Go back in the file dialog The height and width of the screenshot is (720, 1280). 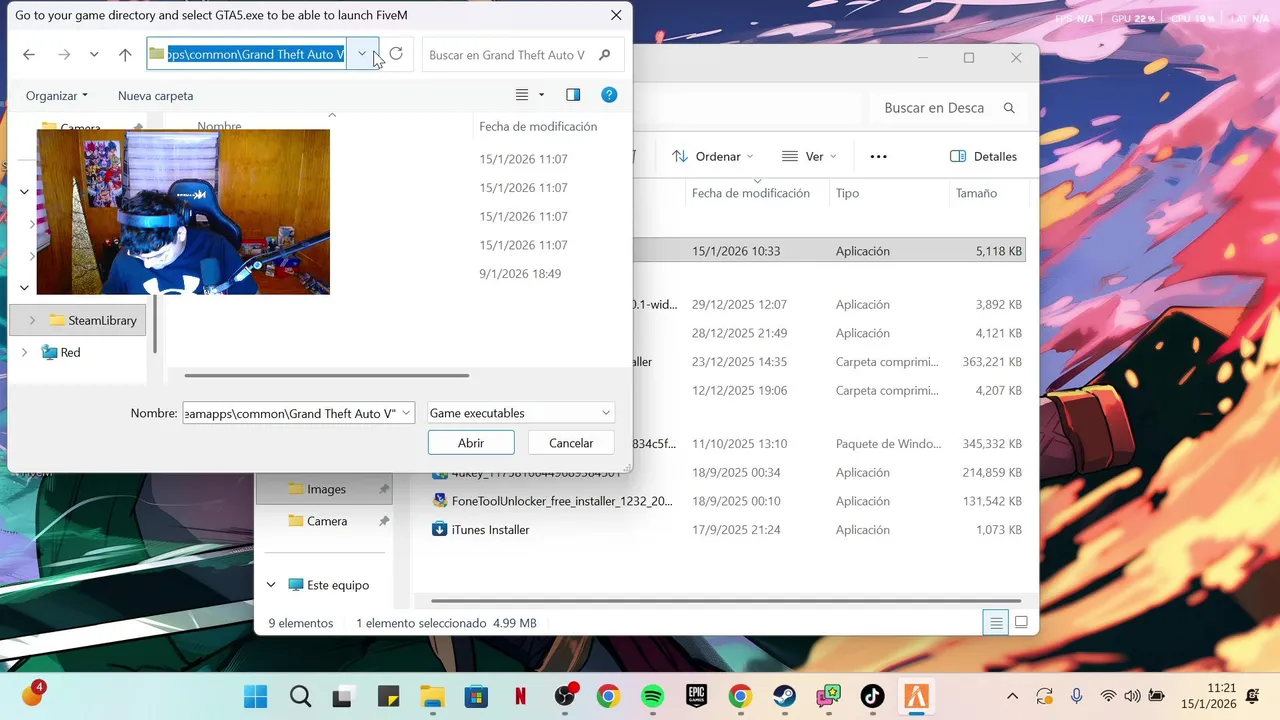point(29,55)
